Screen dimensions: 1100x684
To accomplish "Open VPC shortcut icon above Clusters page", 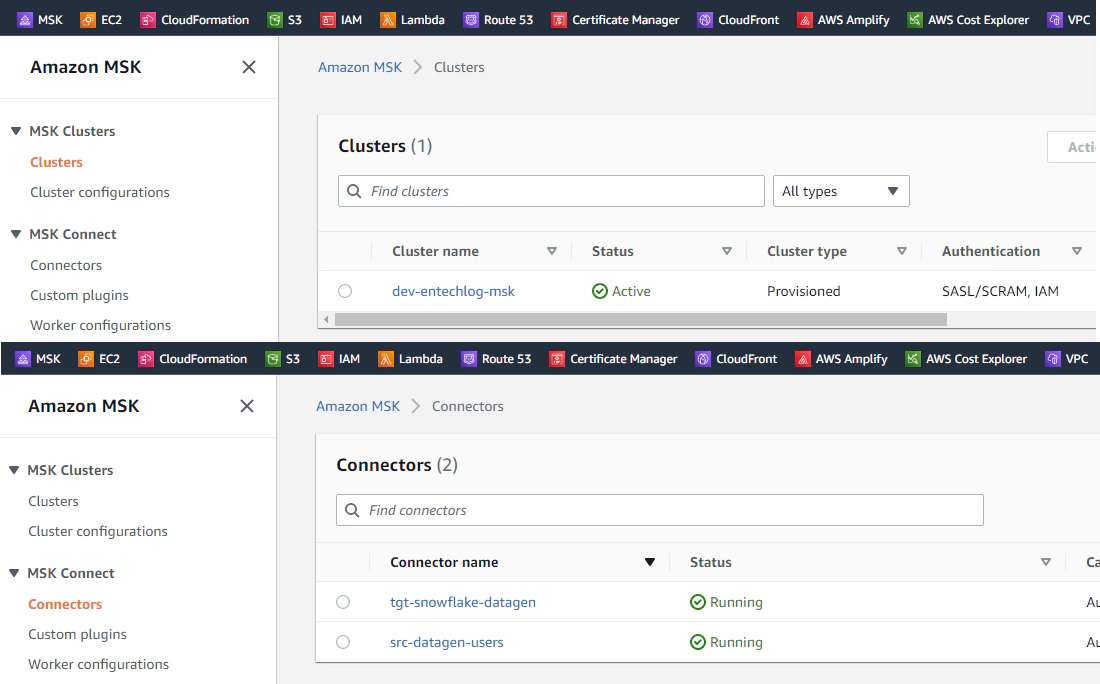I will [x=1054, y=20].
